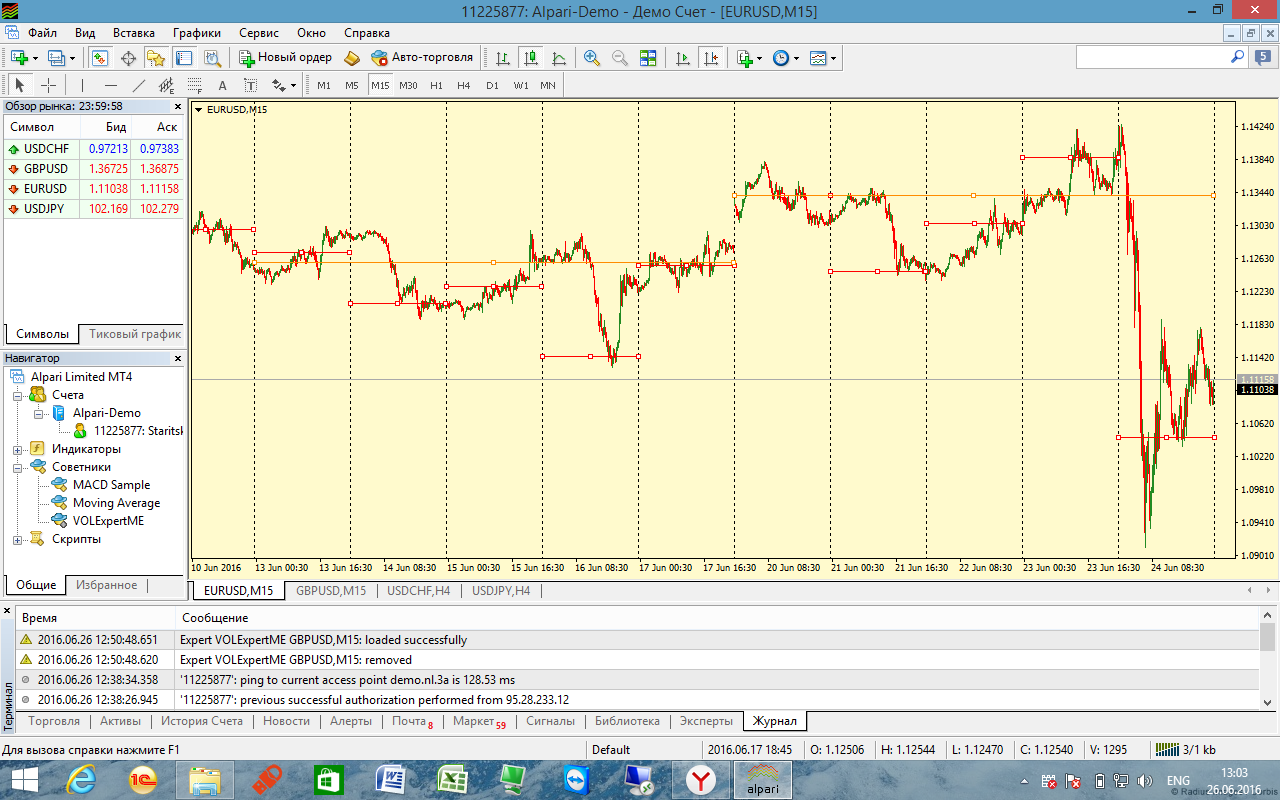1280x800 pixels.
Task: Open the arrows objects dropdown
Action: [x=284, y=85]
